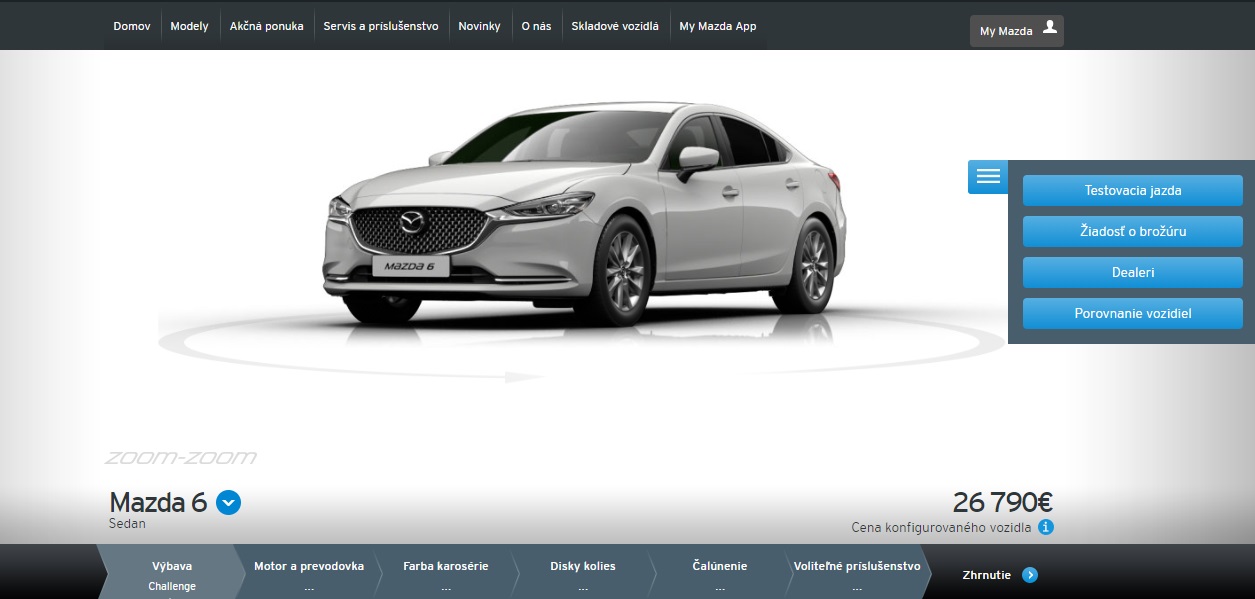Click the Zhrnutie arrow icon
The width and height of the screenshot is (1255, 599).
tap(1030, 575)
